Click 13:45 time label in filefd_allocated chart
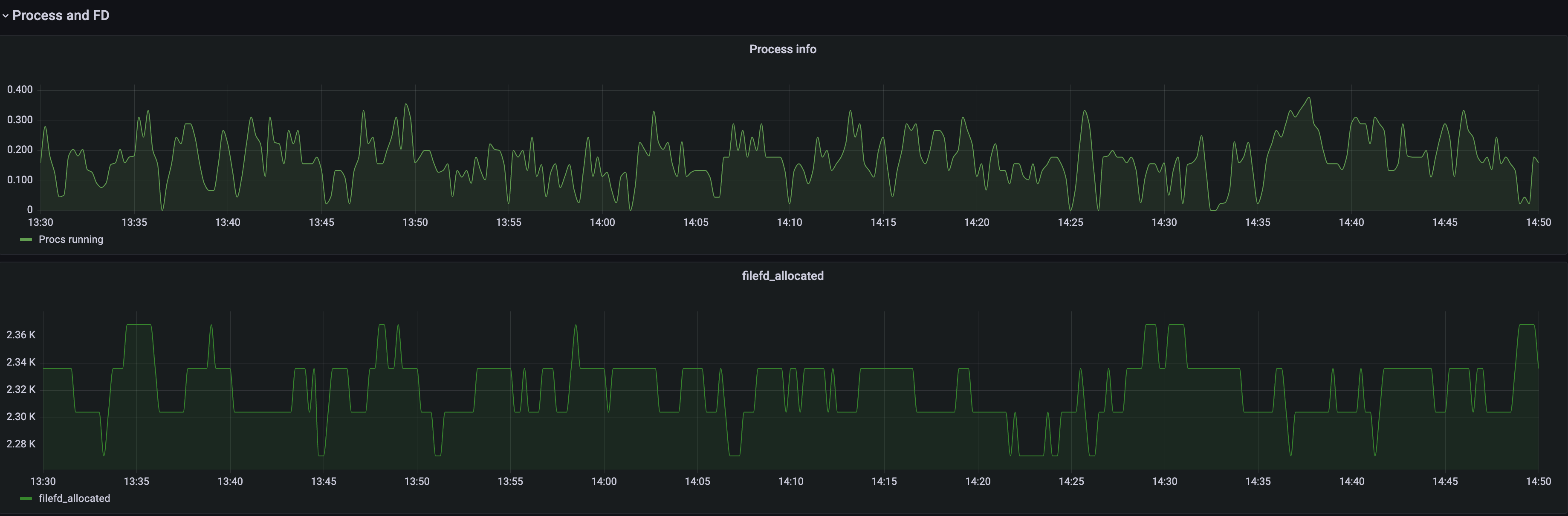The width and height of the screenshot is (1568, 516). click(x=323, y=481)
